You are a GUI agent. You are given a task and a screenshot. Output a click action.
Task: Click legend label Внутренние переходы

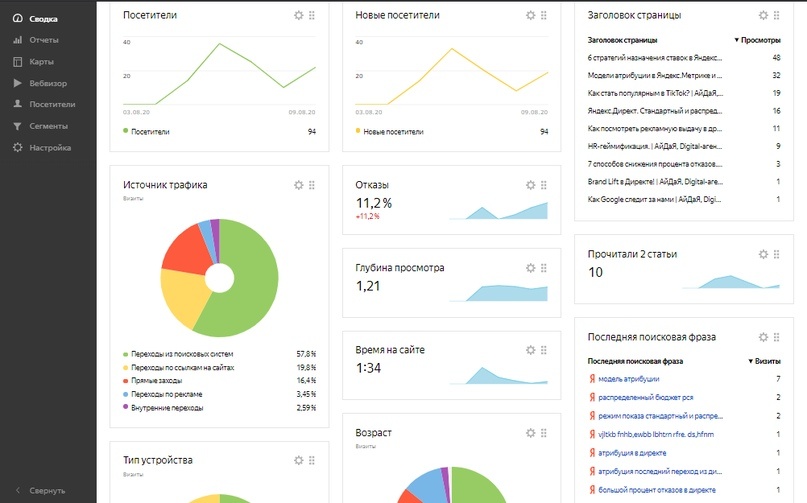(167, 408)
